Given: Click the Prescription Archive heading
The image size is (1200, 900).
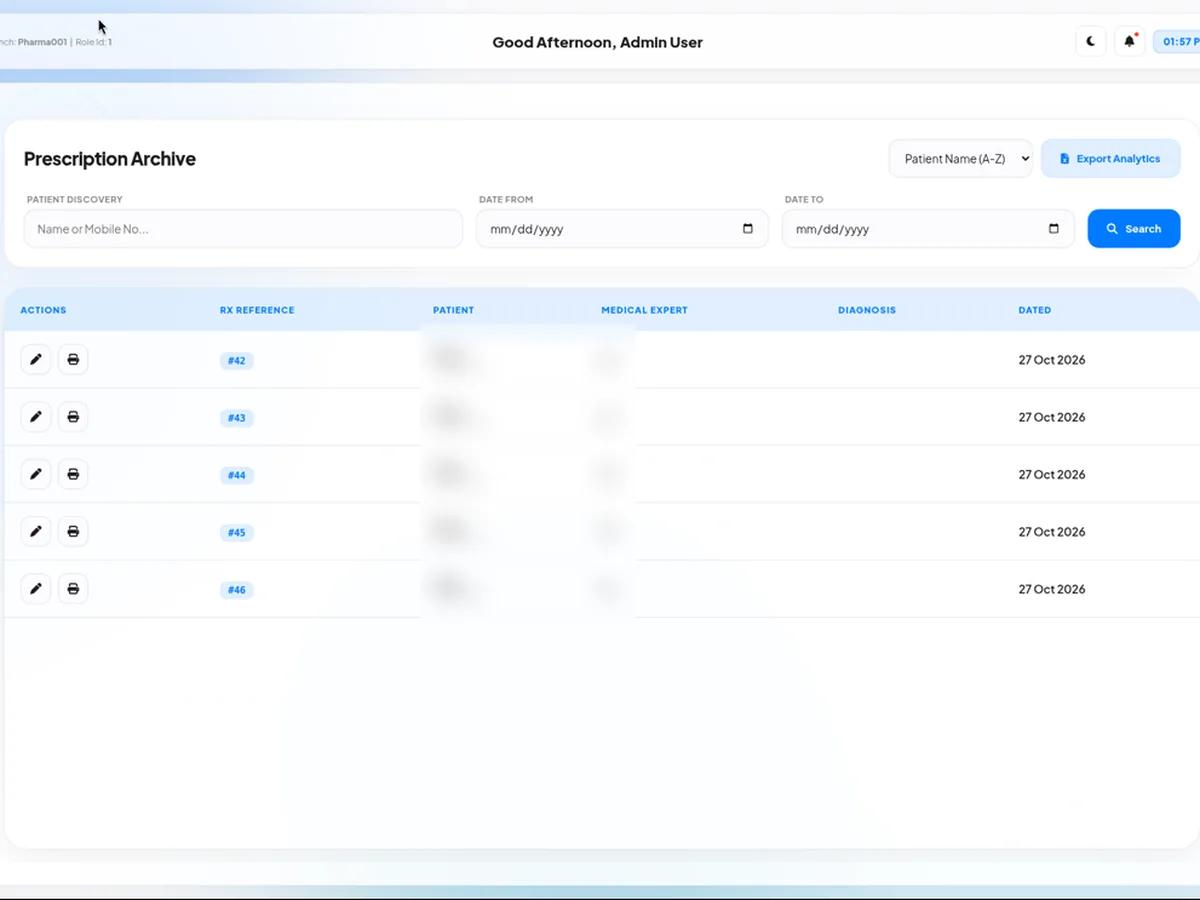Looking at the screenshot, I should click(x=110, y=159).
